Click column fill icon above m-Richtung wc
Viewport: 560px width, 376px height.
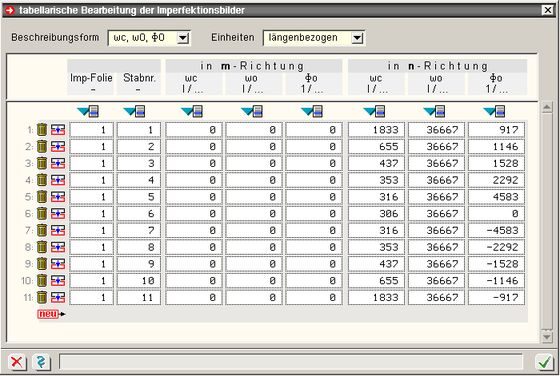click(x=192, y=111)
